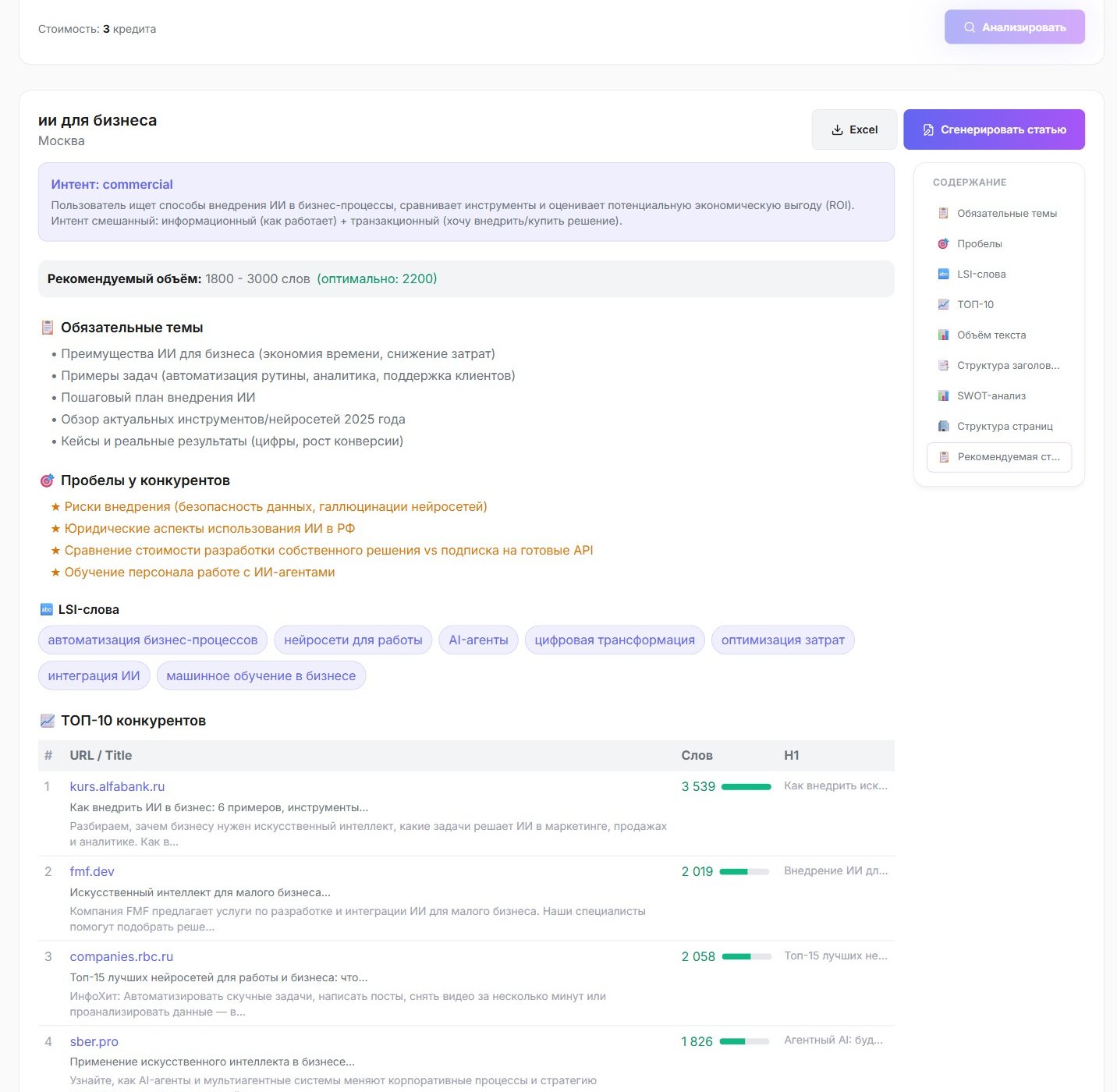Click the Excel download icon
The width and height of the screenshot is (1117, 1092).
837,130
